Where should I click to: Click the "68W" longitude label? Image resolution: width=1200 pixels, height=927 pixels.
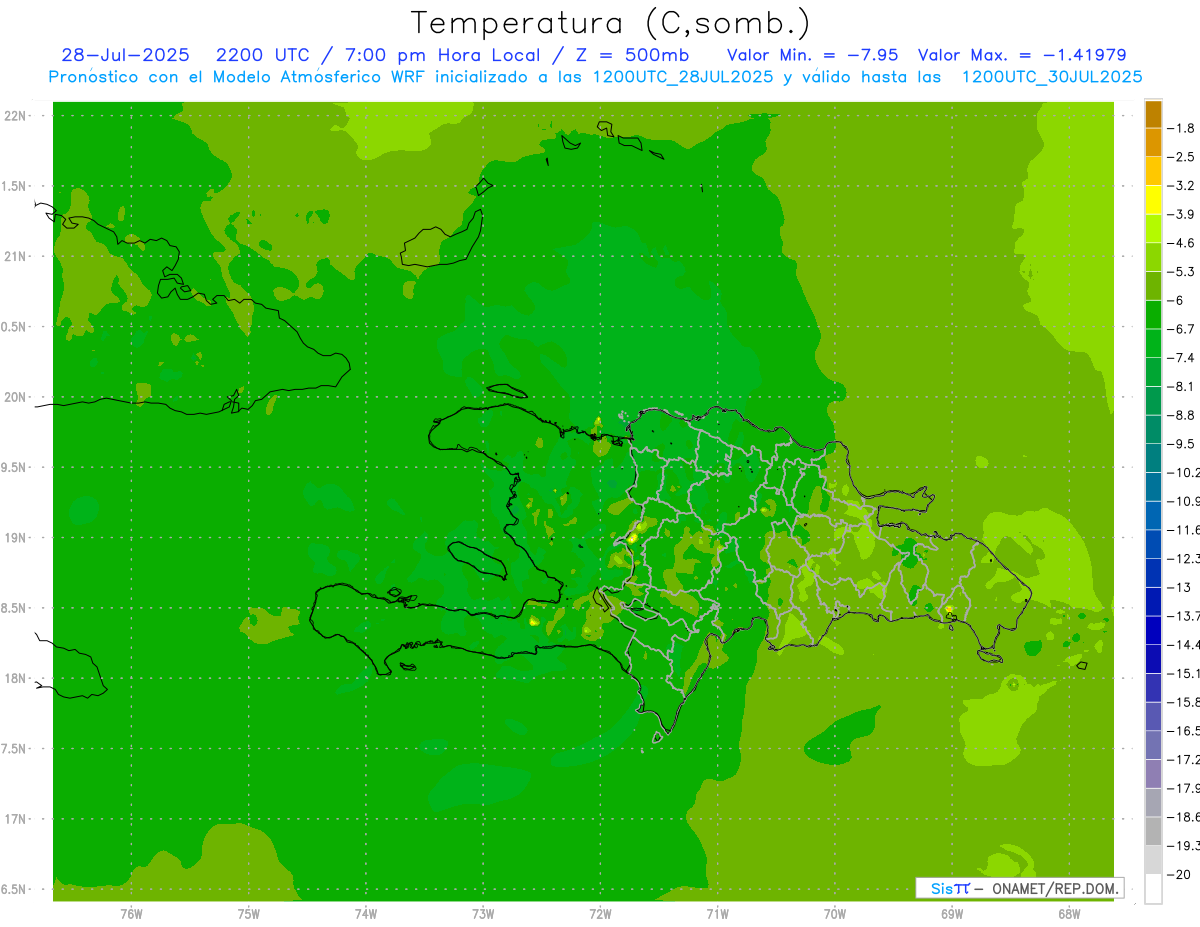click(1069, 914)
